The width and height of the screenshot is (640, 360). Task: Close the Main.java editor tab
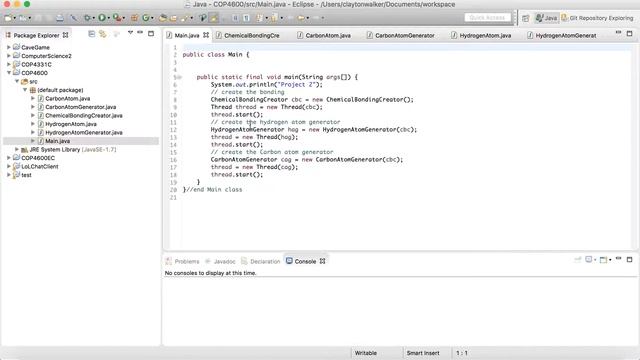pos(206,35)
